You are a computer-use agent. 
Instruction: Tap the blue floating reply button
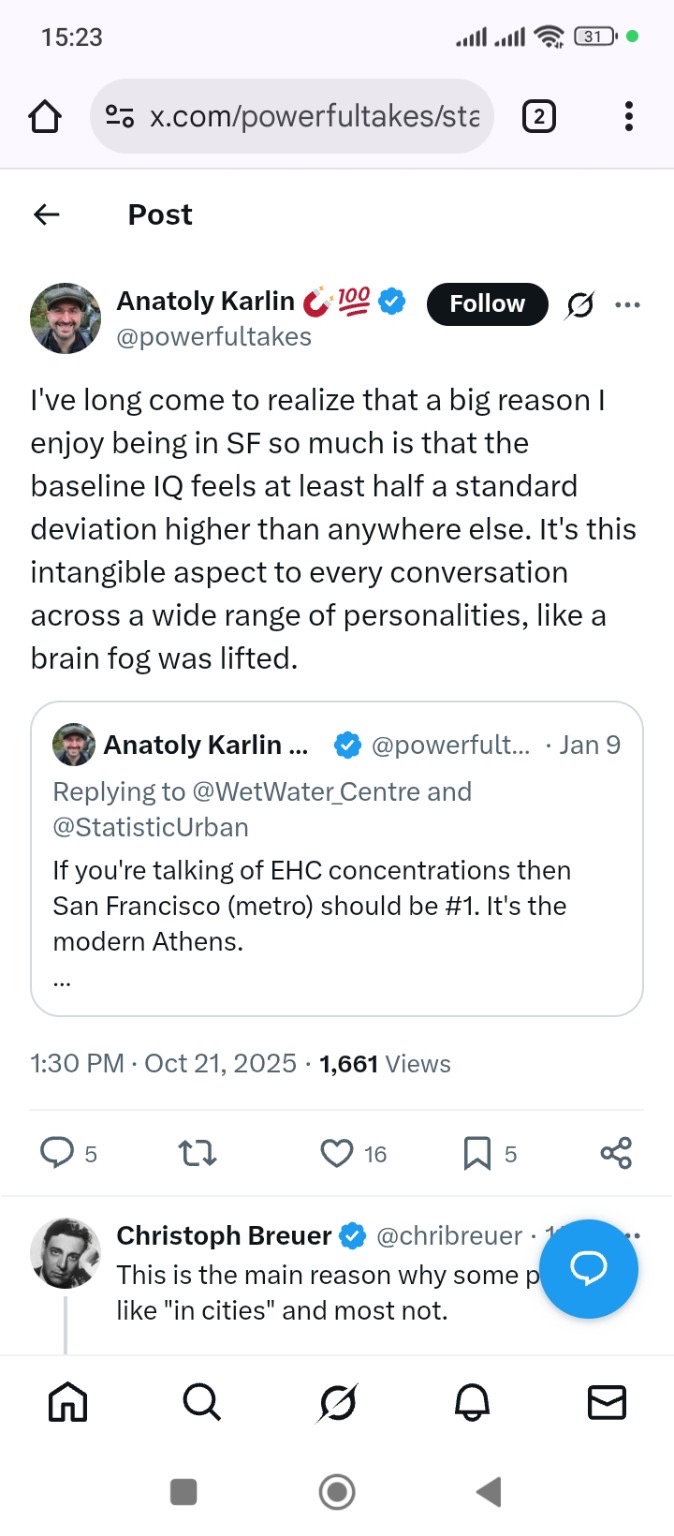[x=588, y=1269]
